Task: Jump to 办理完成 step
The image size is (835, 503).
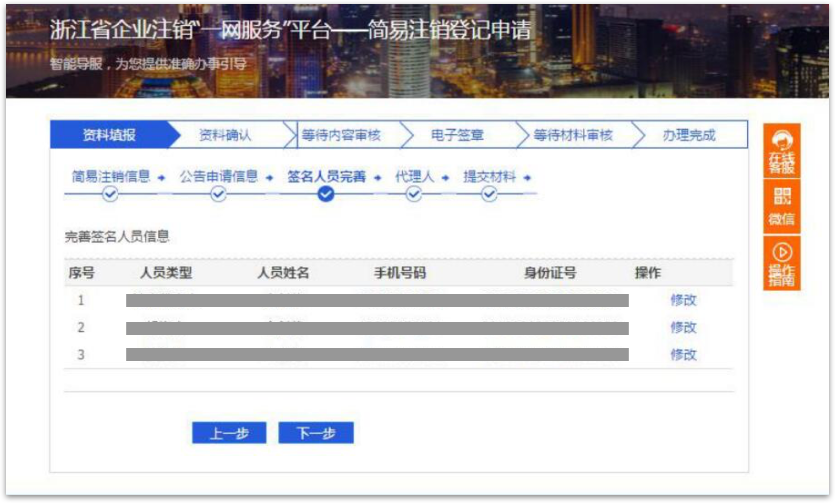Action: (x=688, y=135)
